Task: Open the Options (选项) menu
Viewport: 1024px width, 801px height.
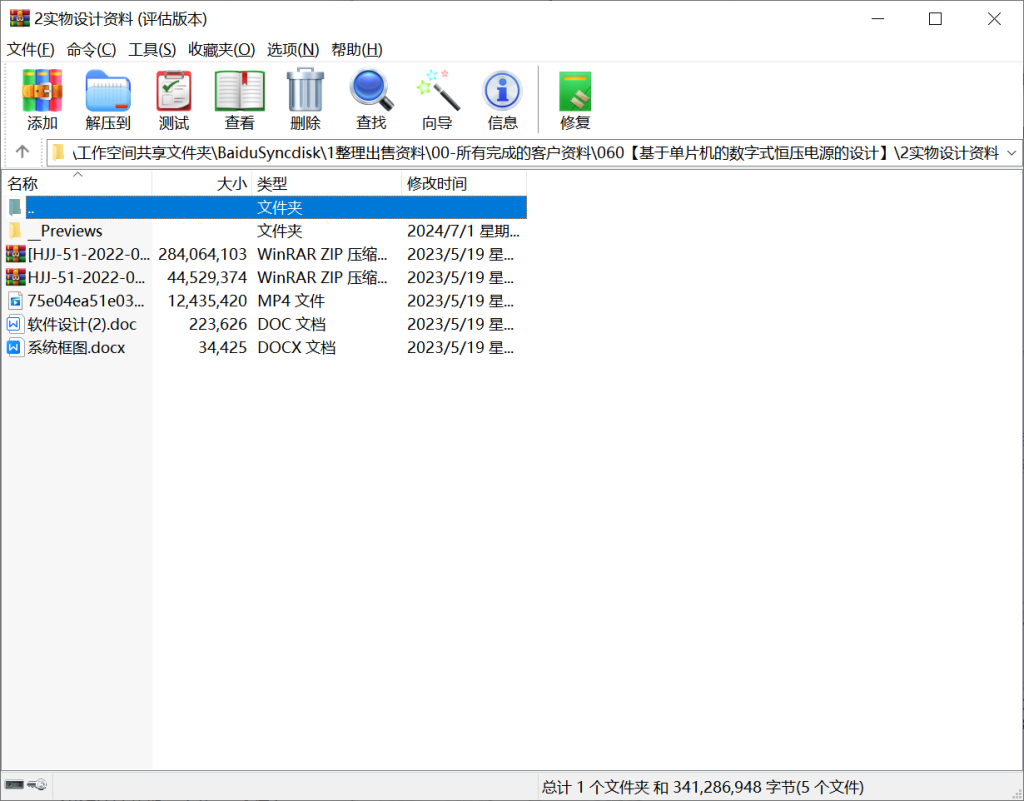Action: [293, 49]
